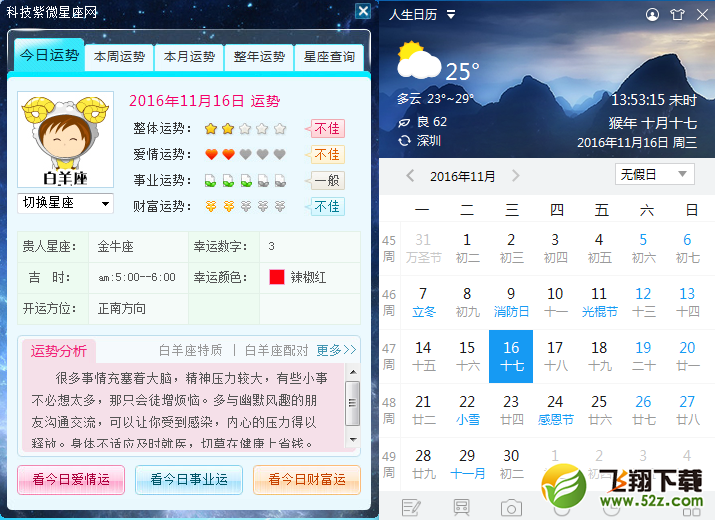Select November 16 十七 in the calendar

point(511,356)
